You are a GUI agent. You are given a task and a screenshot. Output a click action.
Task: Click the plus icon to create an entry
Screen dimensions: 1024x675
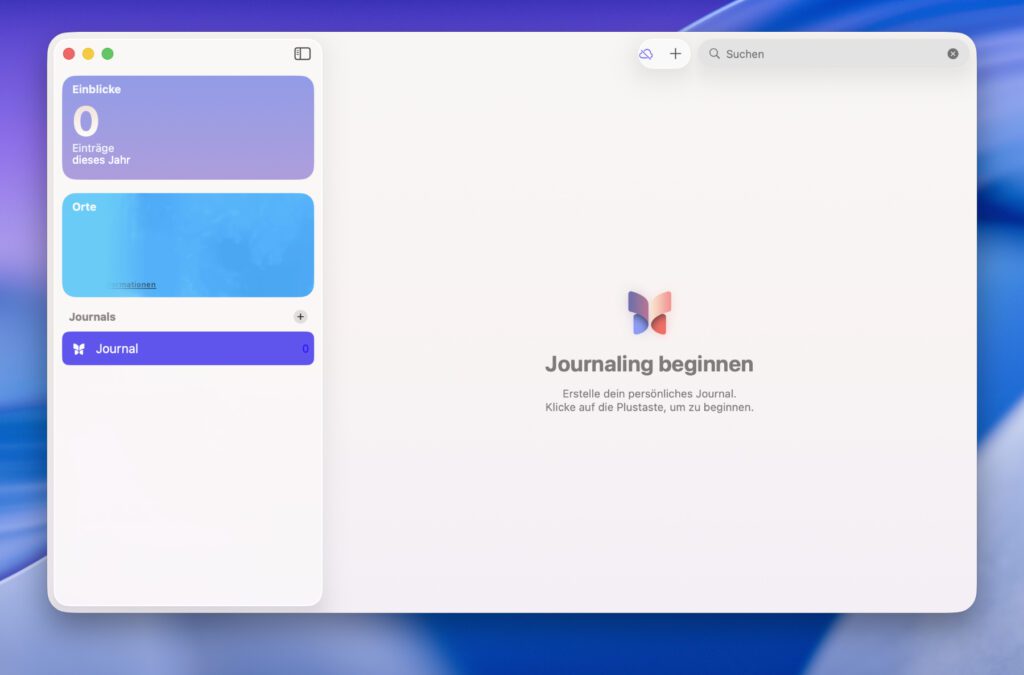[675, 53]
